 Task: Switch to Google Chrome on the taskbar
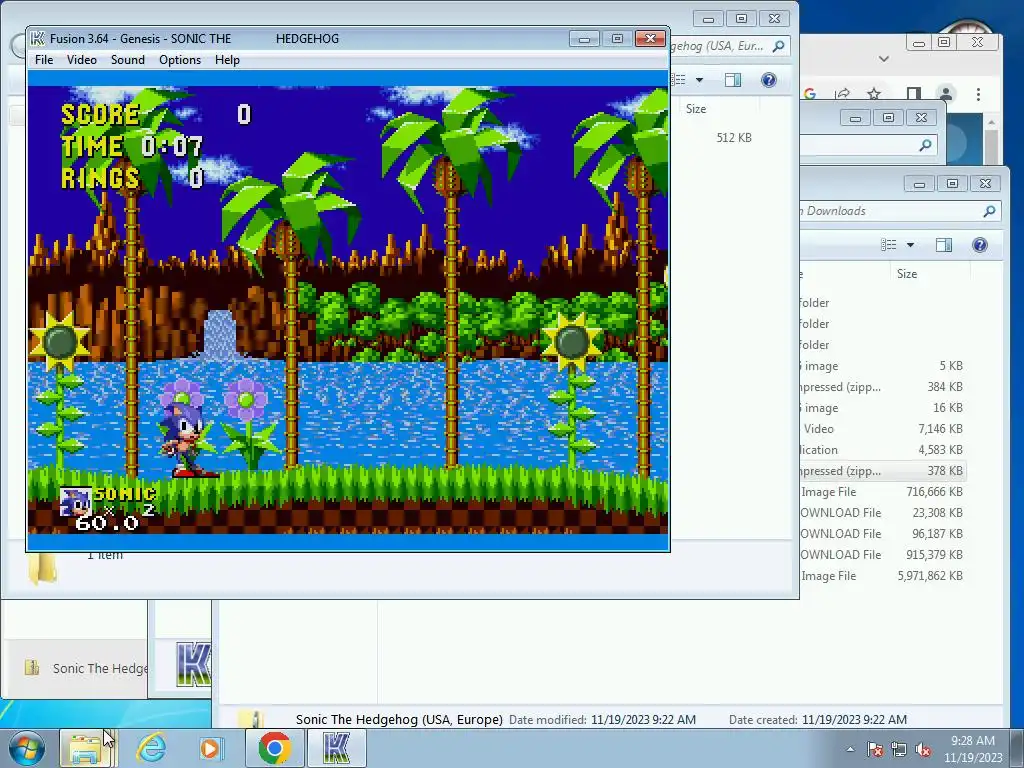coord(275,748)
